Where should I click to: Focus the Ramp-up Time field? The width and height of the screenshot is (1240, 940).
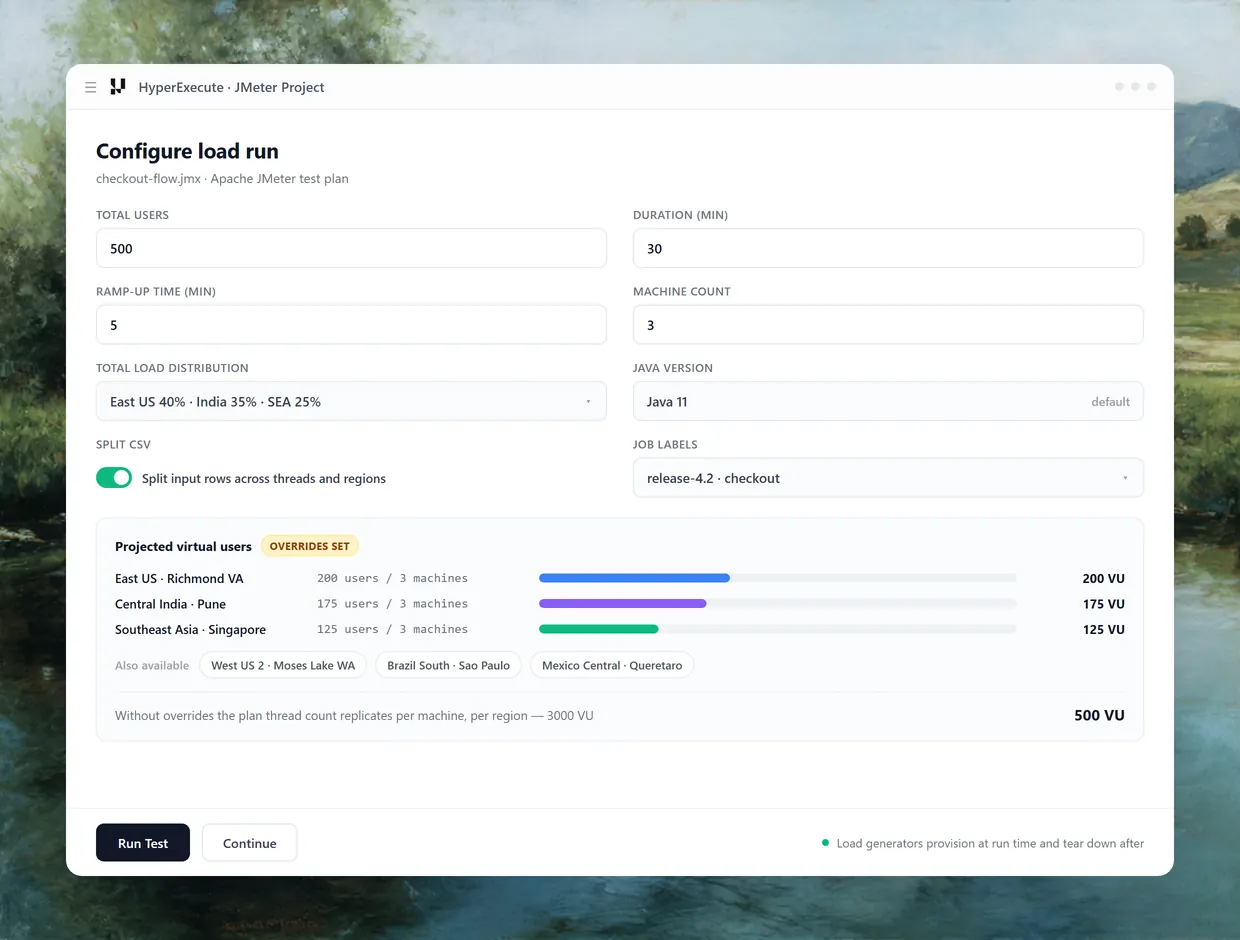tap(351, 325)
